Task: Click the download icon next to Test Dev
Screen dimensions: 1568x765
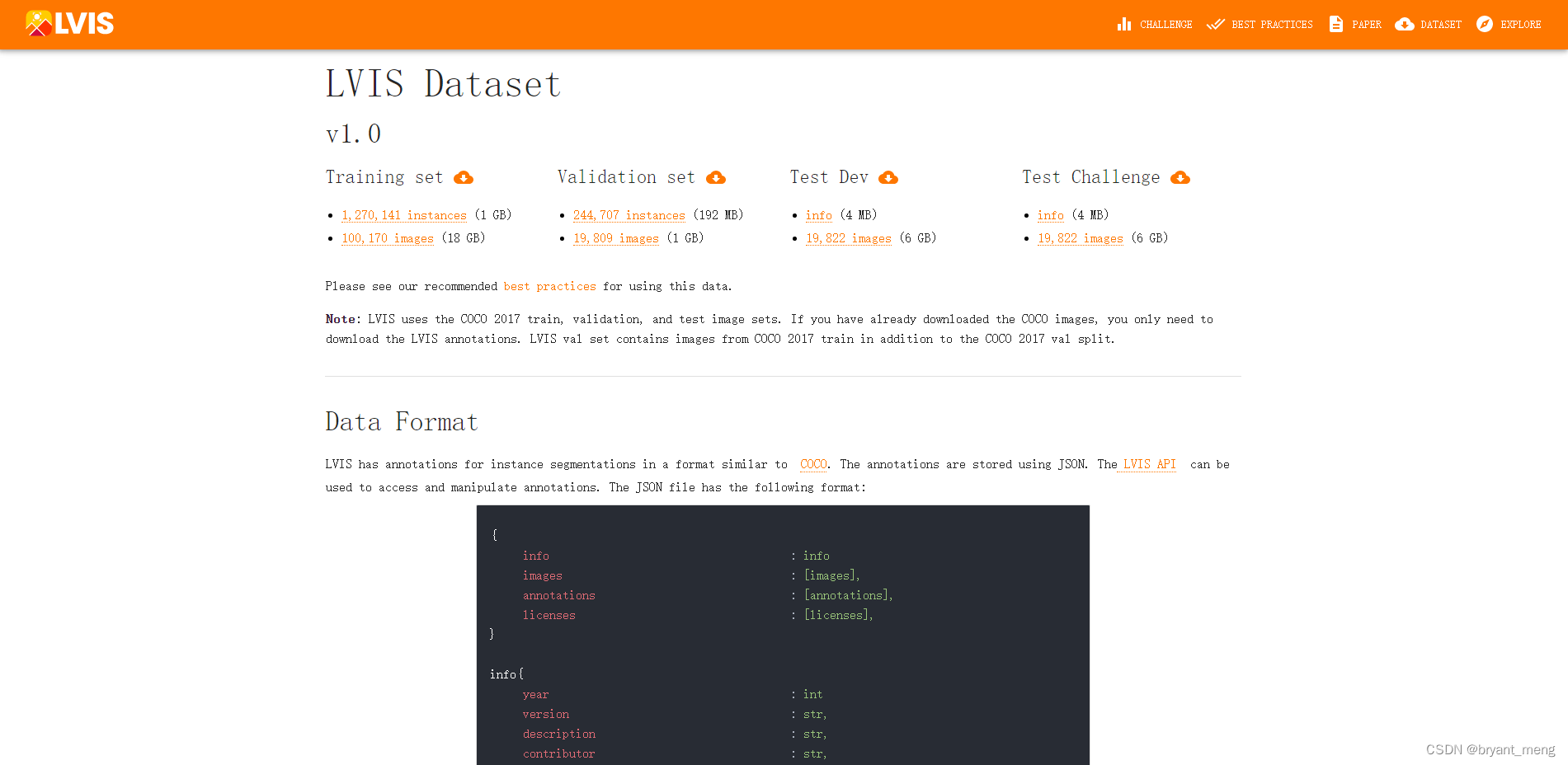Action: (x=888, y=177)
